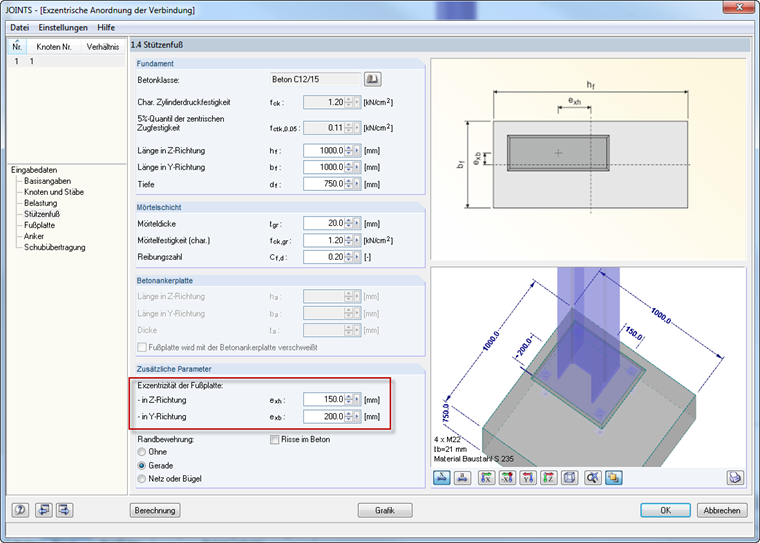Viewport: 760px width, 543px height.
Task: Go to the next input table icon
Action: click(64, 510)
